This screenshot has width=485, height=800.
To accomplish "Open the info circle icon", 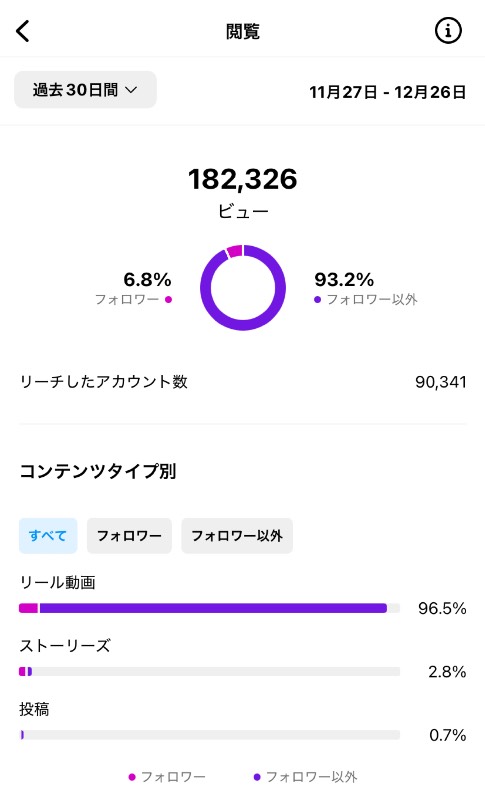I will (x=448, y=31).
